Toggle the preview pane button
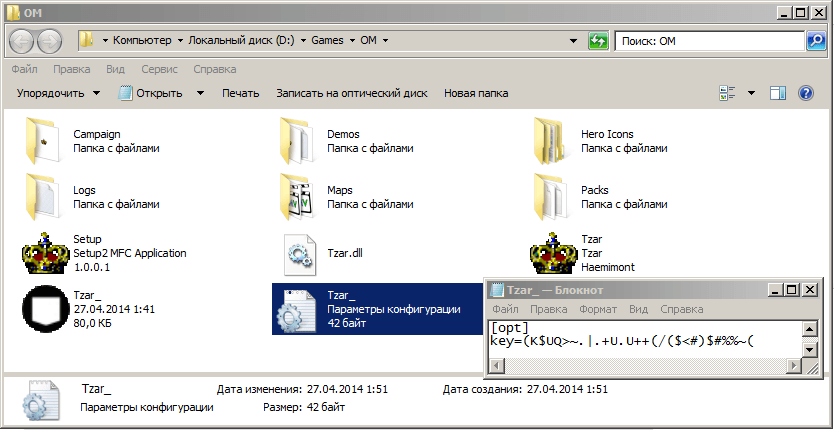 [778, 93]
